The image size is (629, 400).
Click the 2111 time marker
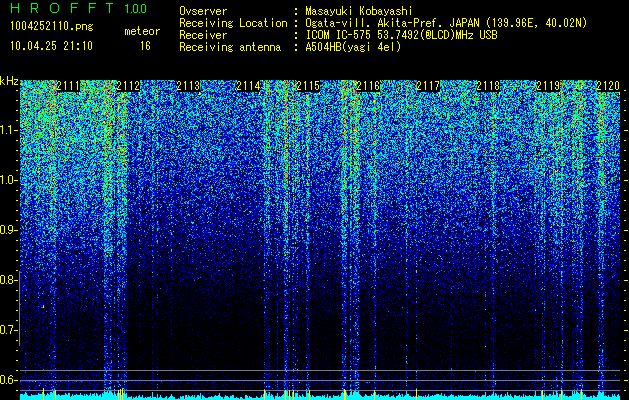(68, 86)
